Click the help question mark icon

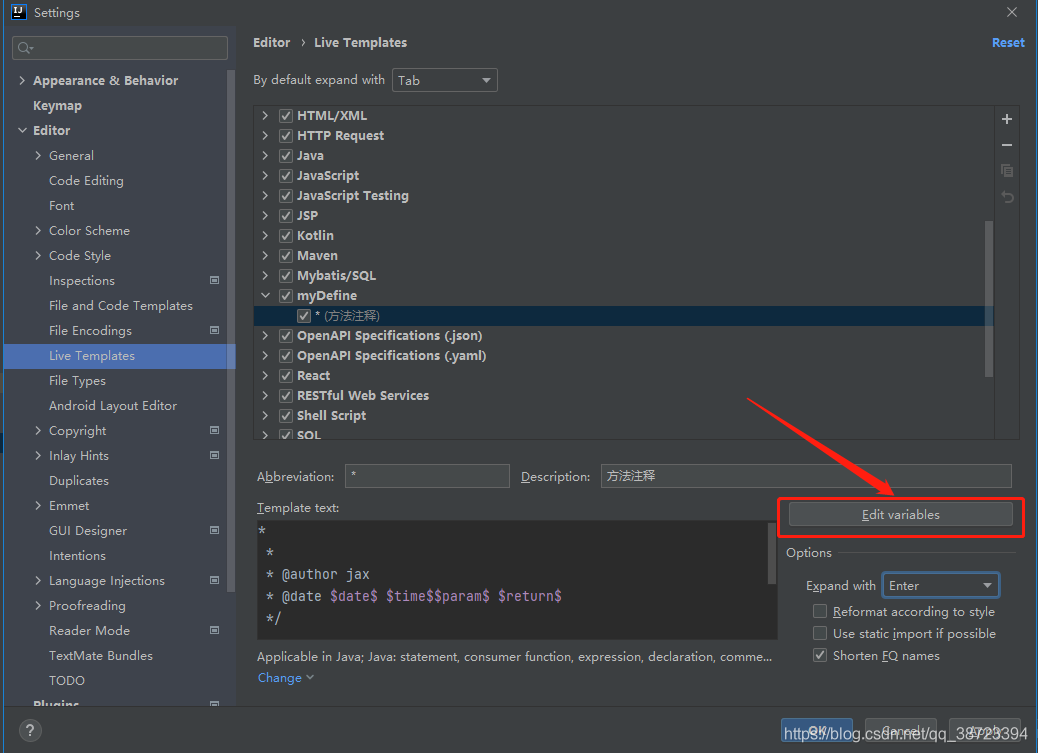(30, 730)
